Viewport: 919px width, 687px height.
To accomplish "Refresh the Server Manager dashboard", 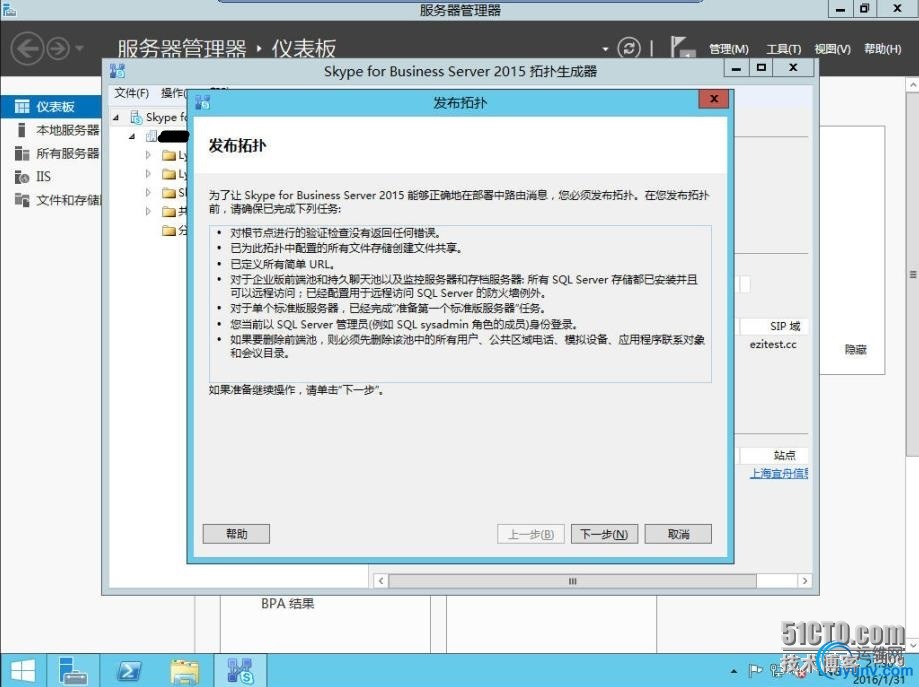I will point(629,48).
